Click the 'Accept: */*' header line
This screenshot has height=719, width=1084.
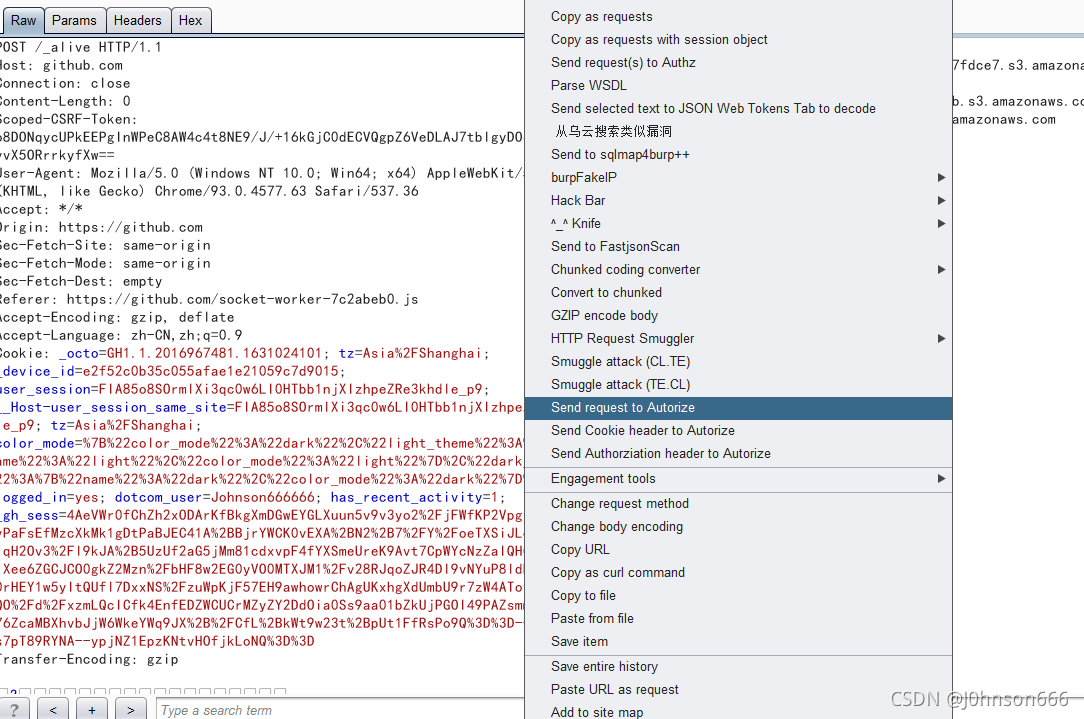pyautogui.click(x=41, y=209)
